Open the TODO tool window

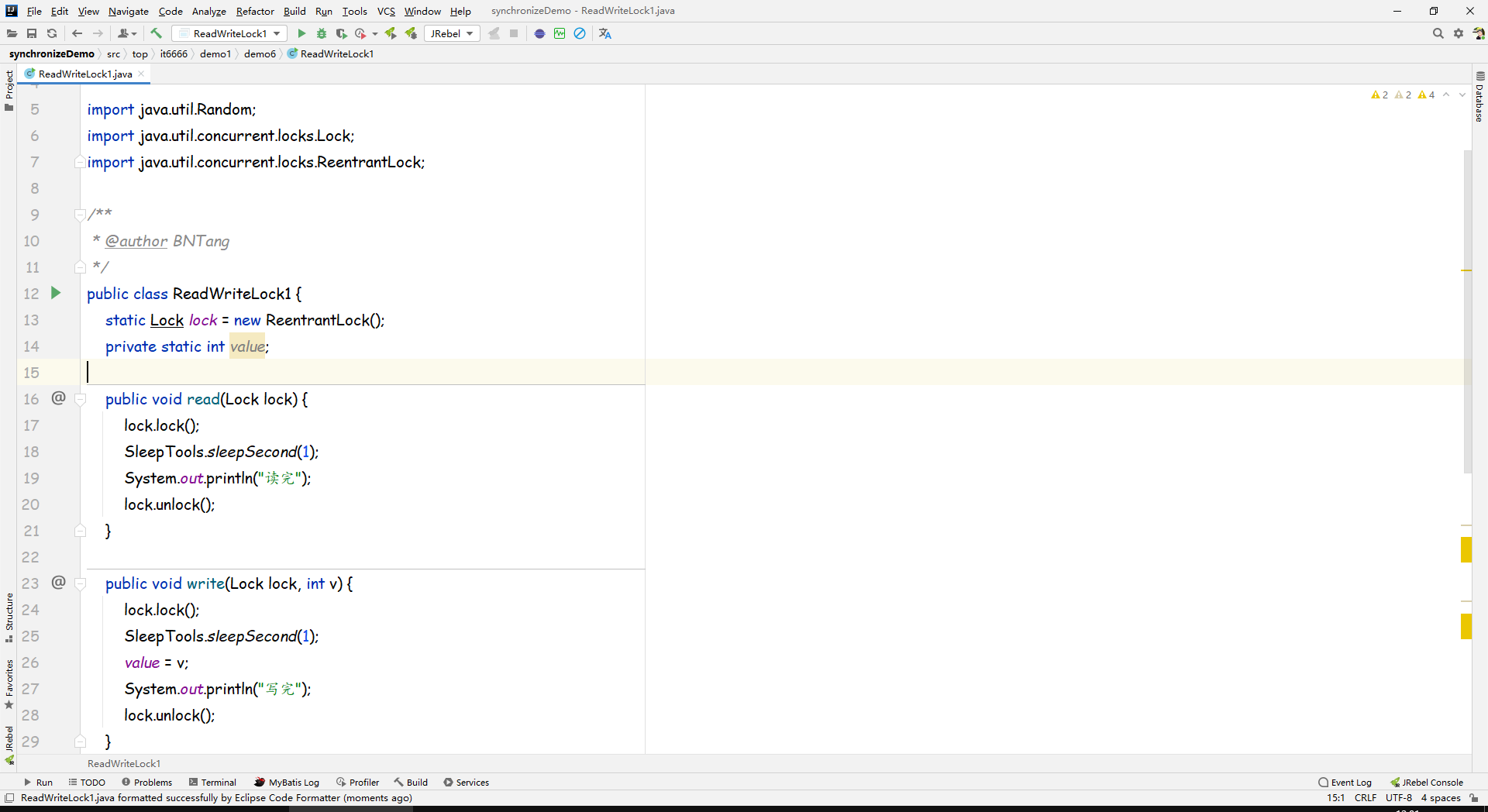87,783
